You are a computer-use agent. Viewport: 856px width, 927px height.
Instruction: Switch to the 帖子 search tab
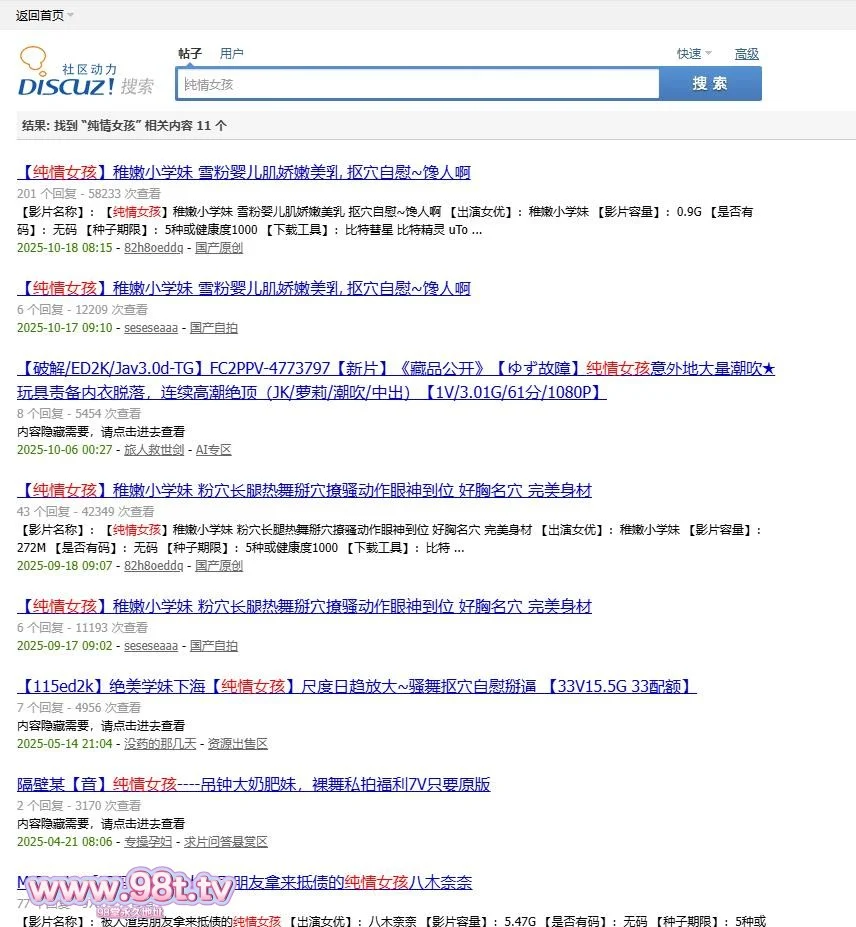click(190, 54)
